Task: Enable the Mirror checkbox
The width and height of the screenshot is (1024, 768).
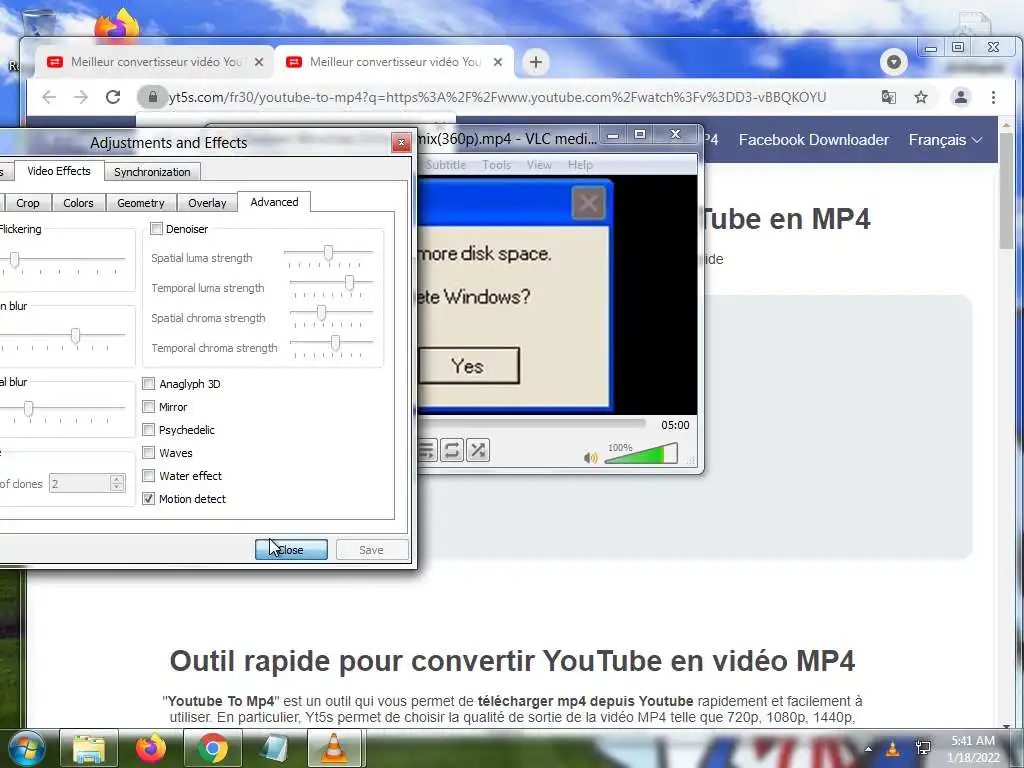Action: click(149, 407)
